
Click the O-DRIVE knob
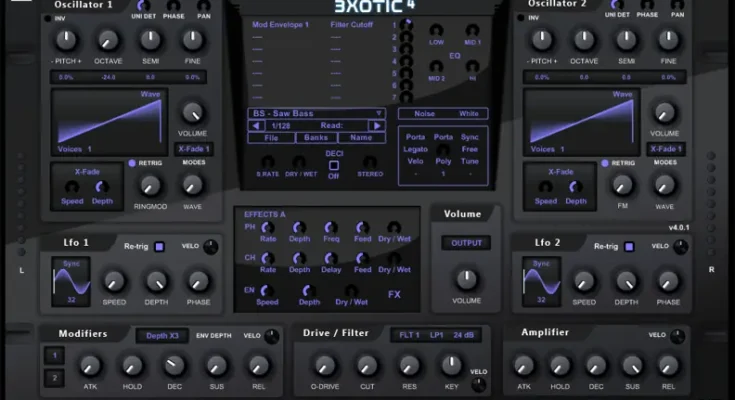coord(325,366)
